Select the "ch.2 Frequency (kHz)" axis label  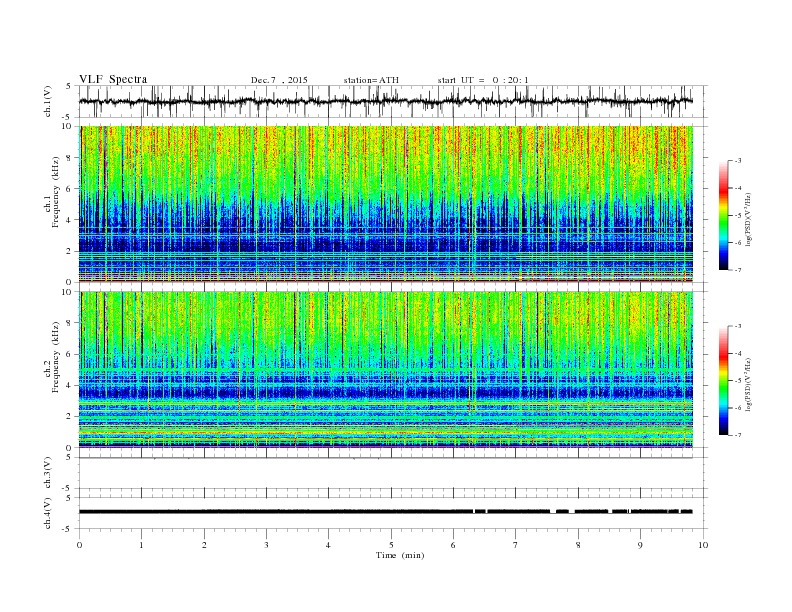52,357
